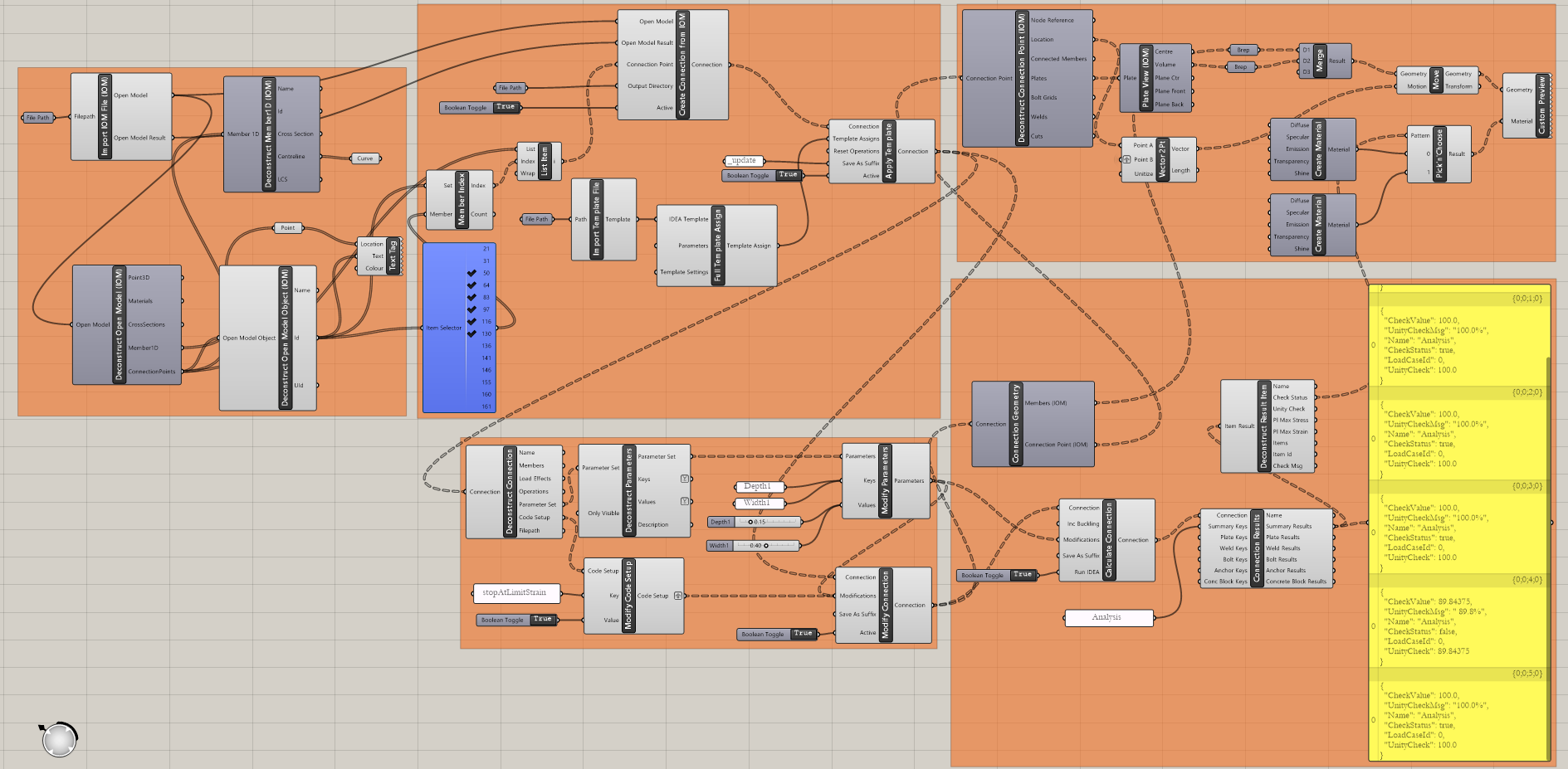Click the Deconstruct Connection component icon
1568x769 pixels.
coord(510,491)
